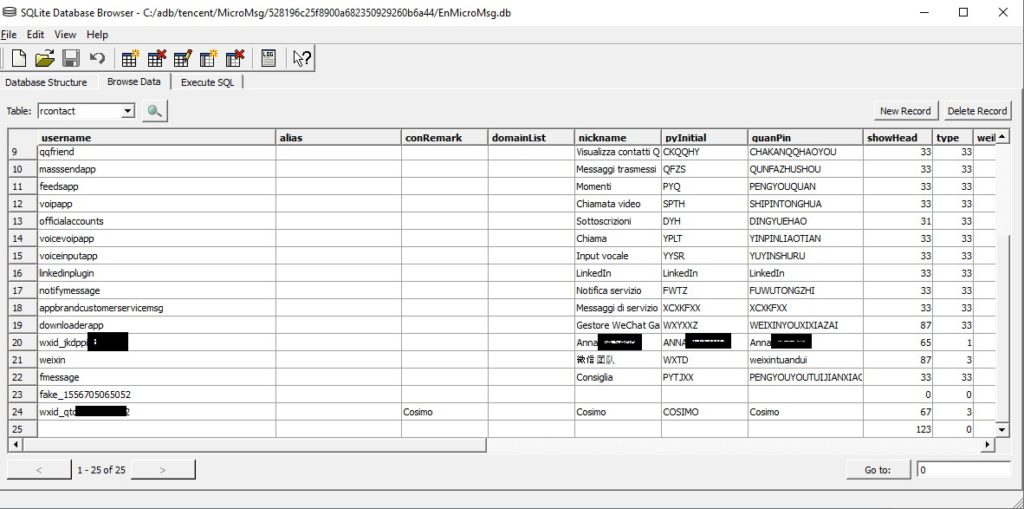
Task: Click the 'SHIPINTONGHUA' quanPin cell
Action: coord(805,204)
